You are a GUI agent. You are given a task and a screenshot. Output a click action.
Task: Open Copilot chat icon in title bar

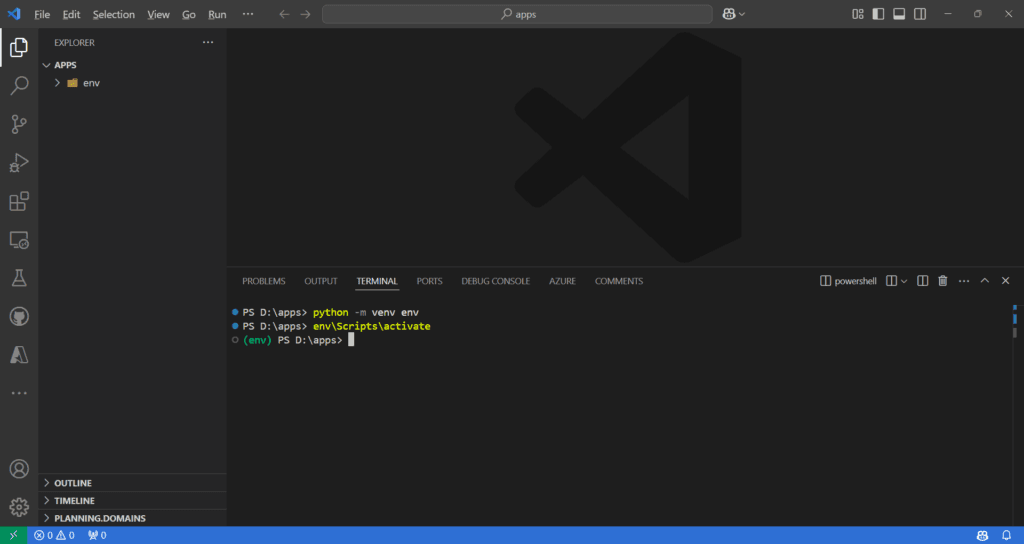click(729, 14)
